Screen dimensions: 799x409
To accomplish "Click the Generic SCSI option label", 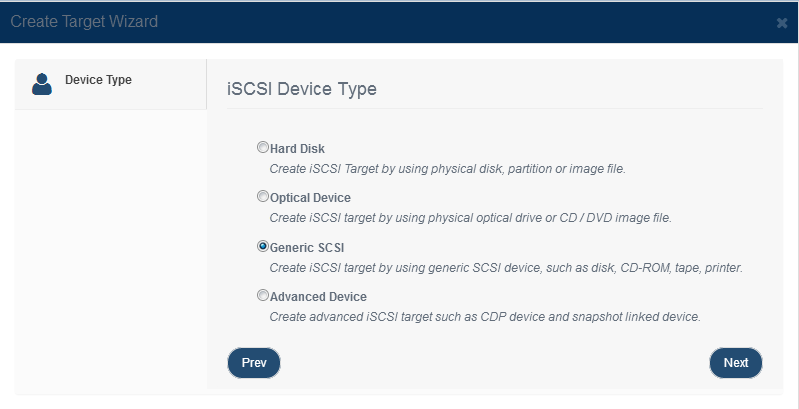I will tap(307, 248).
